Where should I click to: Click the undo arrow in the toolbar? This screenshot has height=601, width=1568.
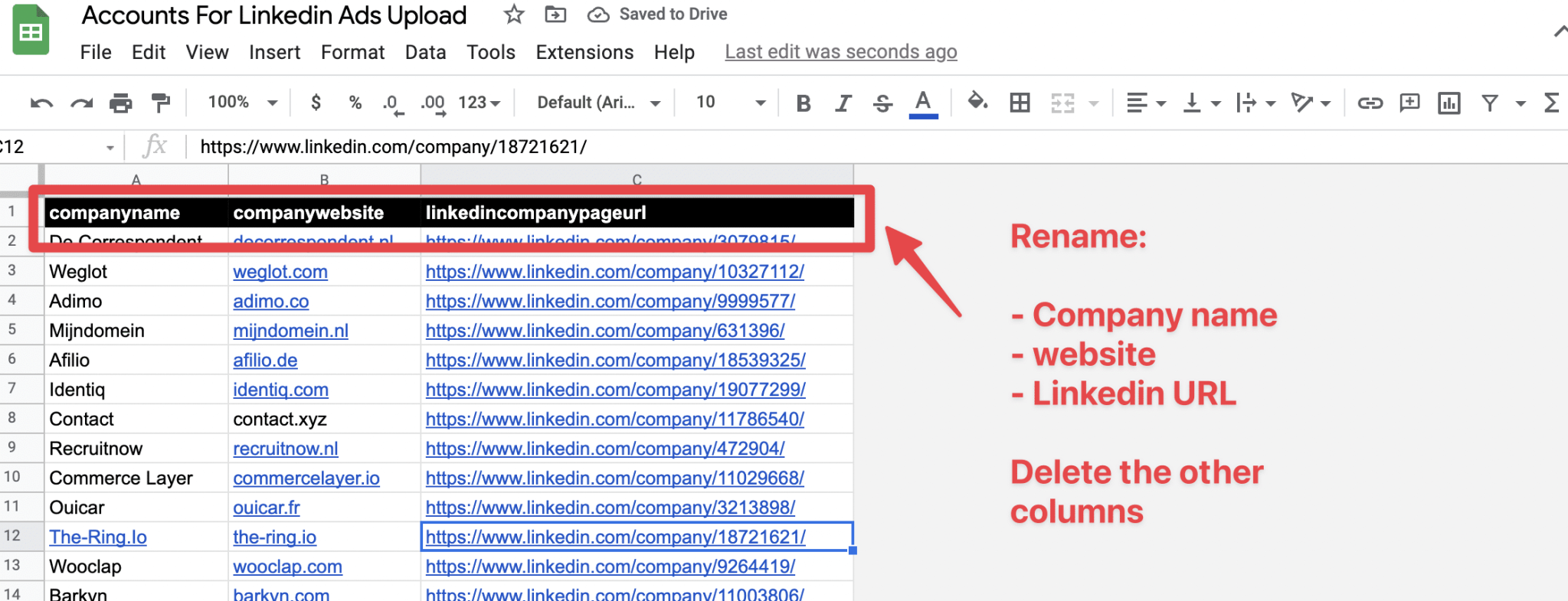point(41,103)
